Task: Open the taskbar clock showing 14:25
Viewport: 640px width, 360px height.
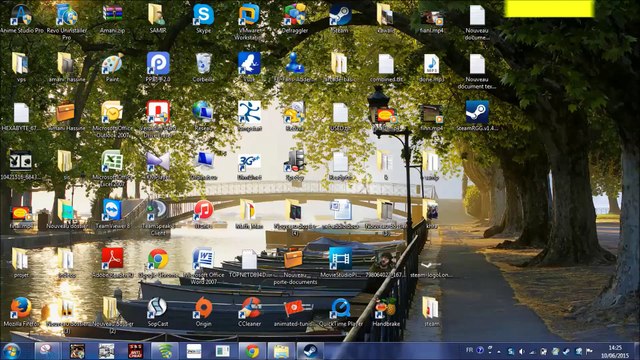Action: point(615,351)
